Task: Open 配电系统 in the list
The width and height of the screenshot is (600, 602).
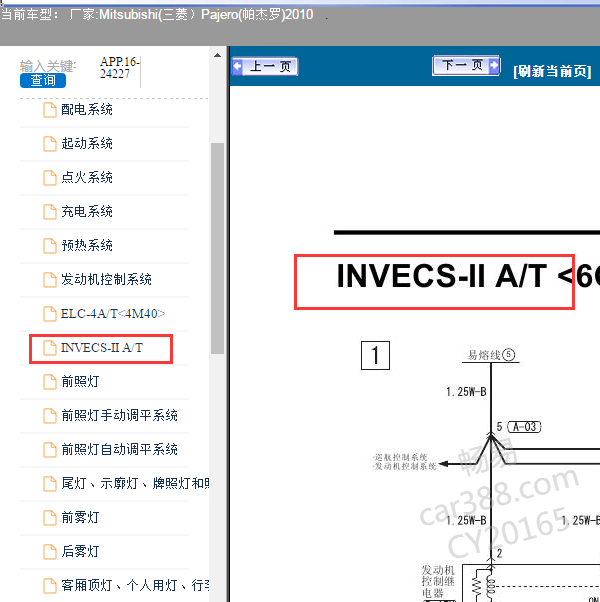Action: point(87,110)
